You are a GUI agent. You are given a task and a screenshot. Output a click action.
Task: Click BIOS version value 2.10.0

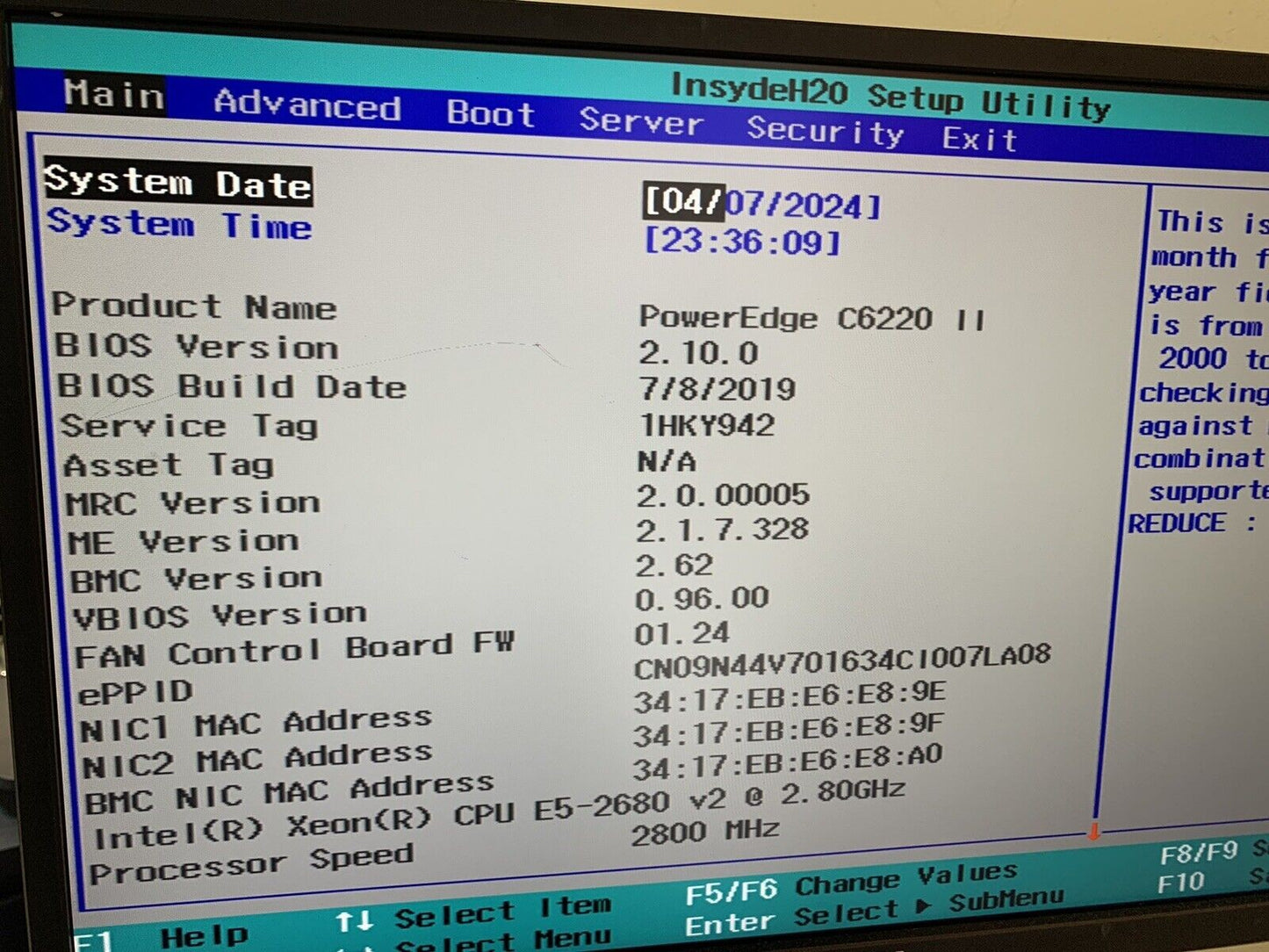pyautogui.click(x=698, y=353)
